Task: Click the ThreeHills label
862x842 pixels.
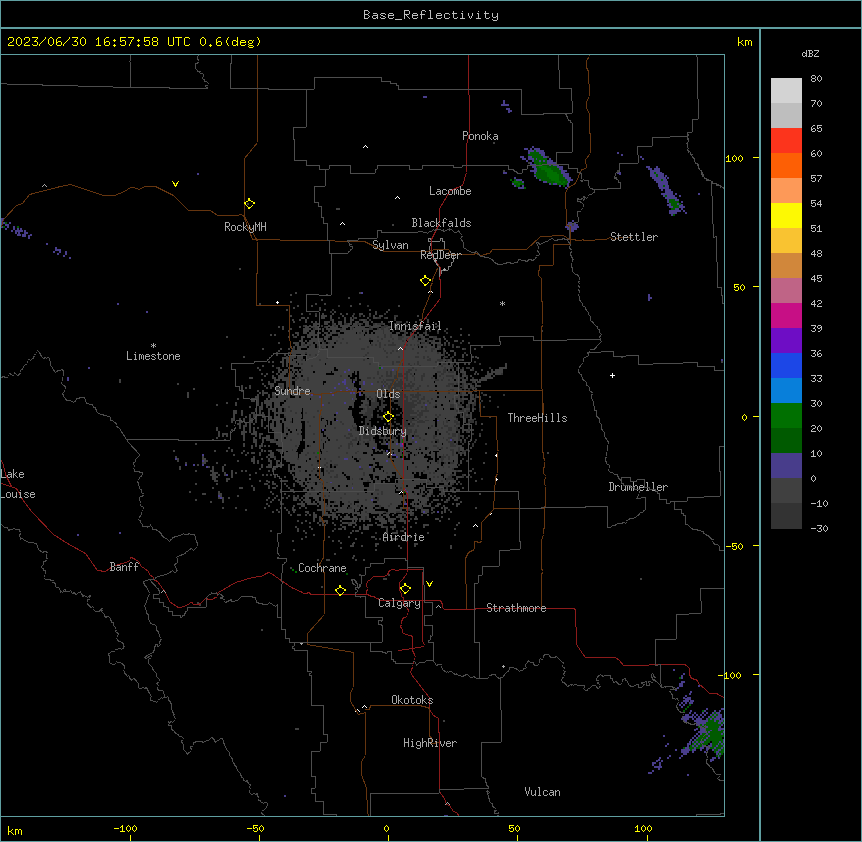Action: click(x=537, y=418)
